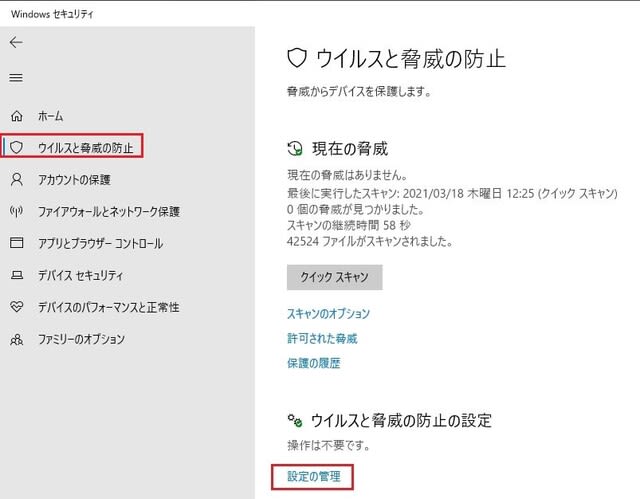The image size is (640, 499).
Task: Open the hamburger navigation menu
Action: click(16, 77)
